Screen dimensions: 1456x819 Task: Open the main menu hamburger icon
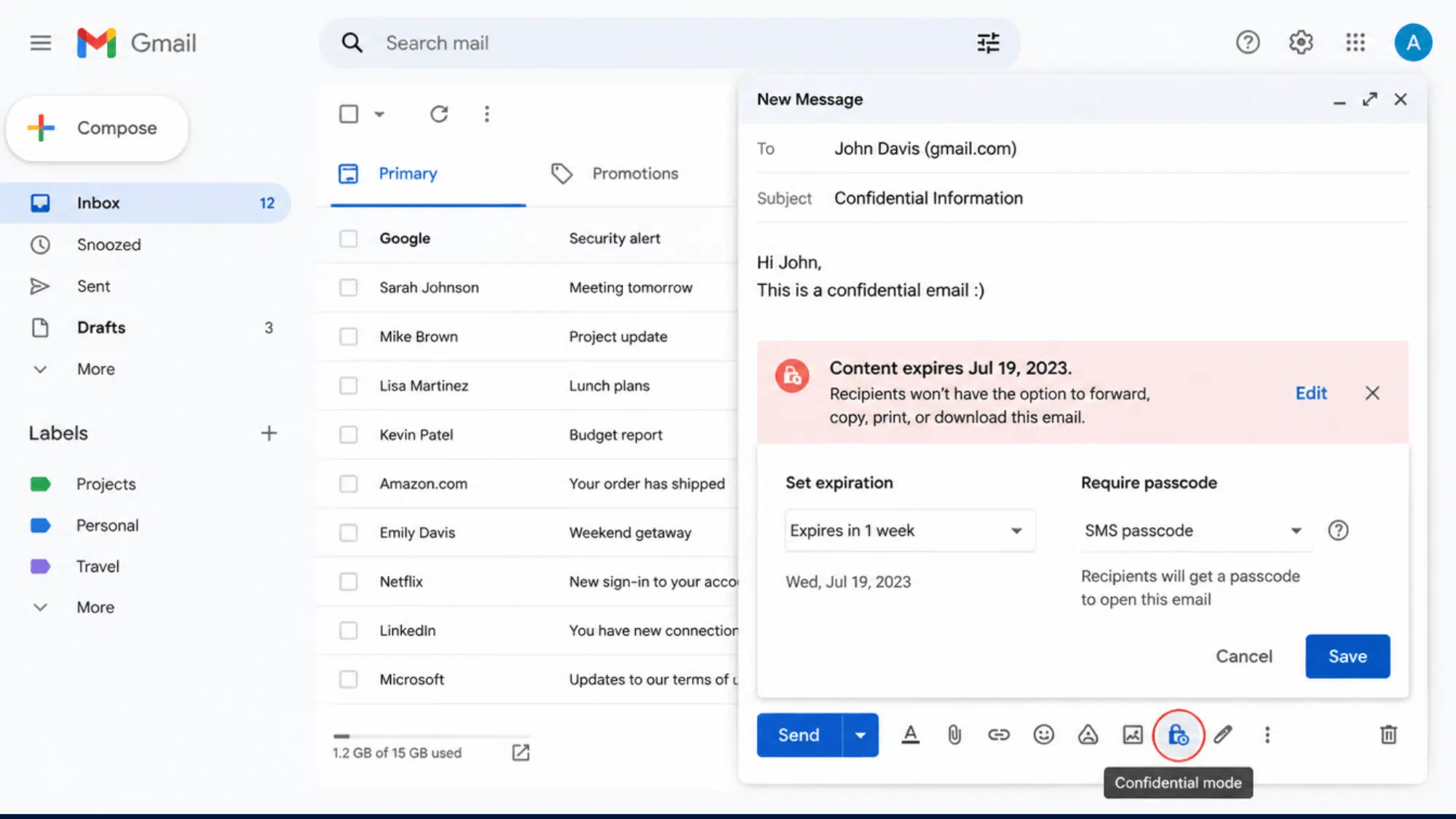tap(41, 43)
